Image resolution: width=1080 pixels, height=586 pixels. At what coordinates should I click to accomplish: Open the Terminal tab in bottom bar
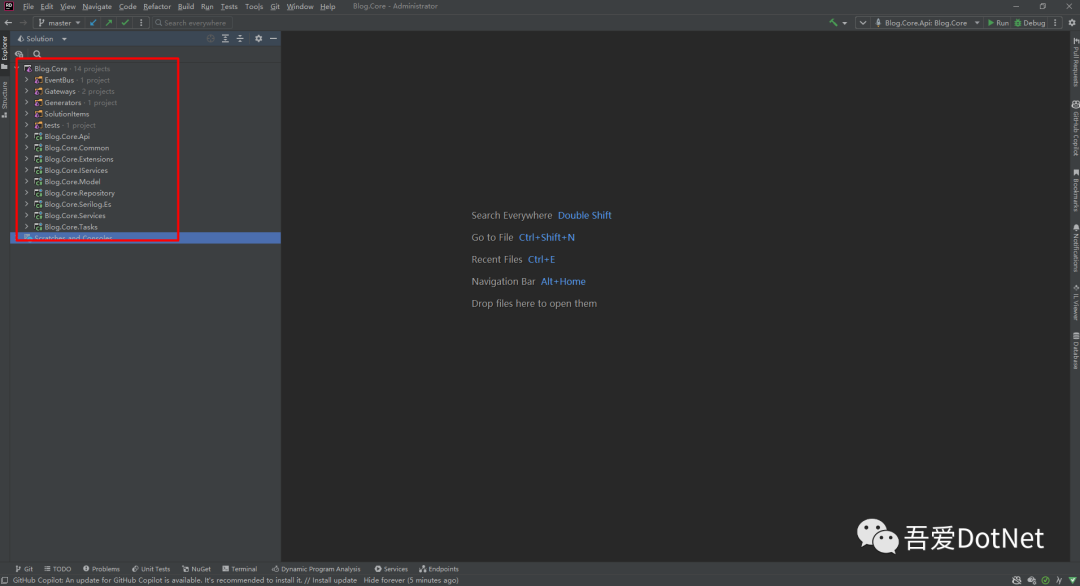click(240, 569)
